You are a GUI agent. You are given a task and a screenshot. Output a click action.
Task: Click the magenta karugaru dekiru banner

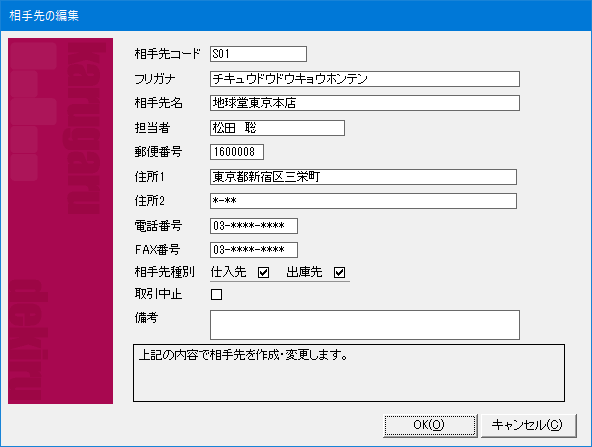60,221
